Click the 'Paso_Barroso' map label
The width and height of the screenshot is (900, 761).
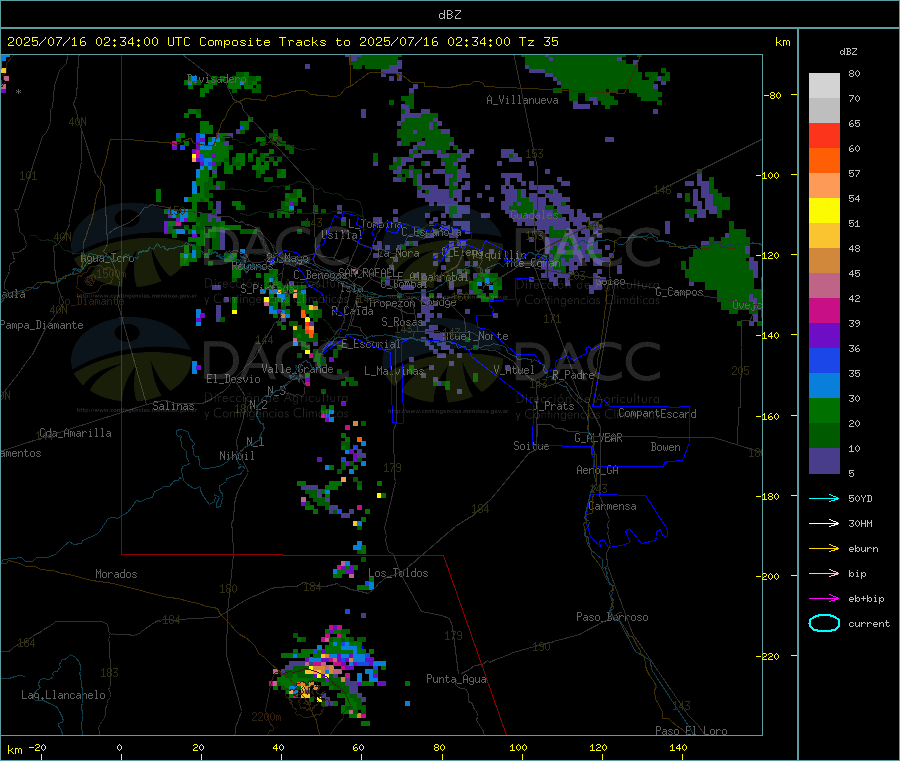pyautogui.click(x=612, y=617)
